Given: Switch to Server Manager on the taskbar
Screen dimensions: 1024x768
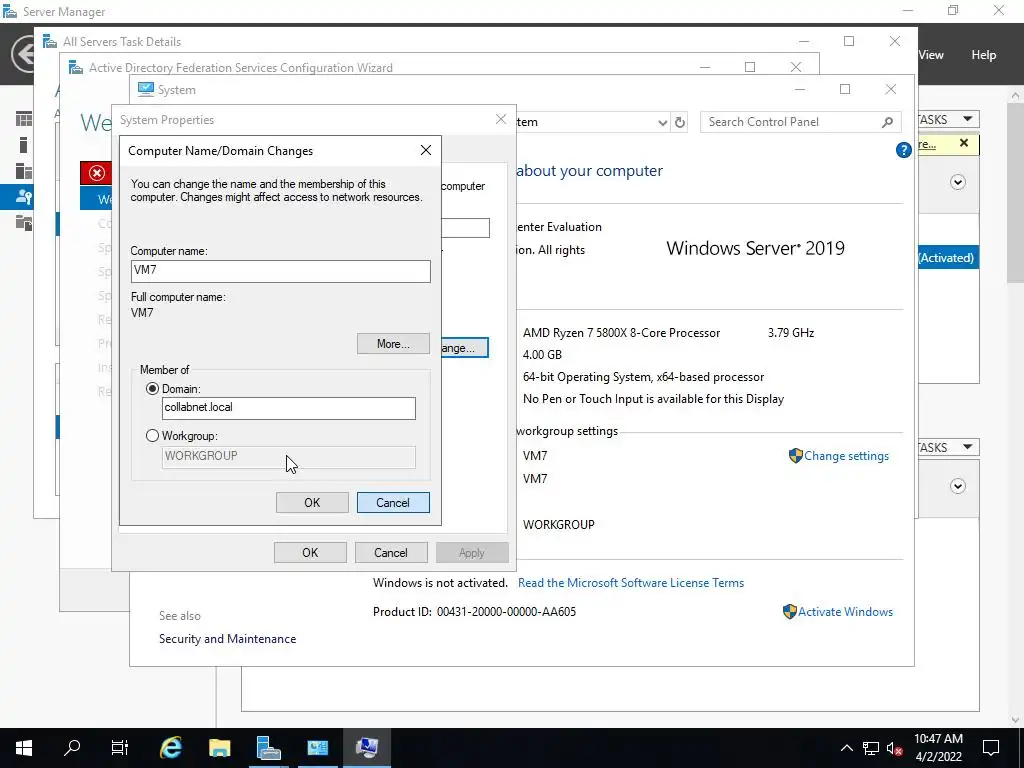Looking at the screenshot, I should pos(268,748).
